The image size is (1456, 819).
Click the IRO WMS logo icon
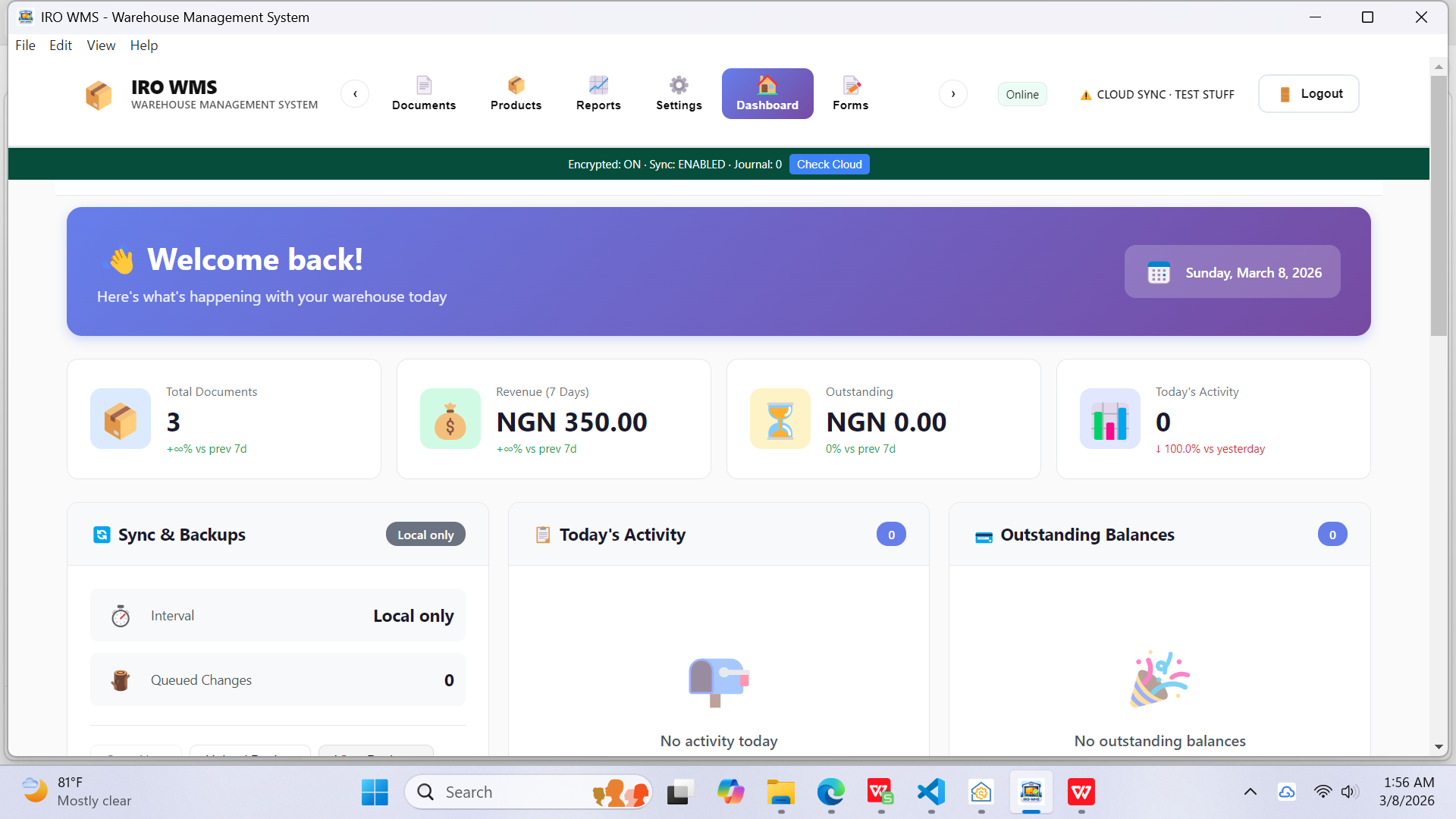pyautogui.click(x=99, y=94)
